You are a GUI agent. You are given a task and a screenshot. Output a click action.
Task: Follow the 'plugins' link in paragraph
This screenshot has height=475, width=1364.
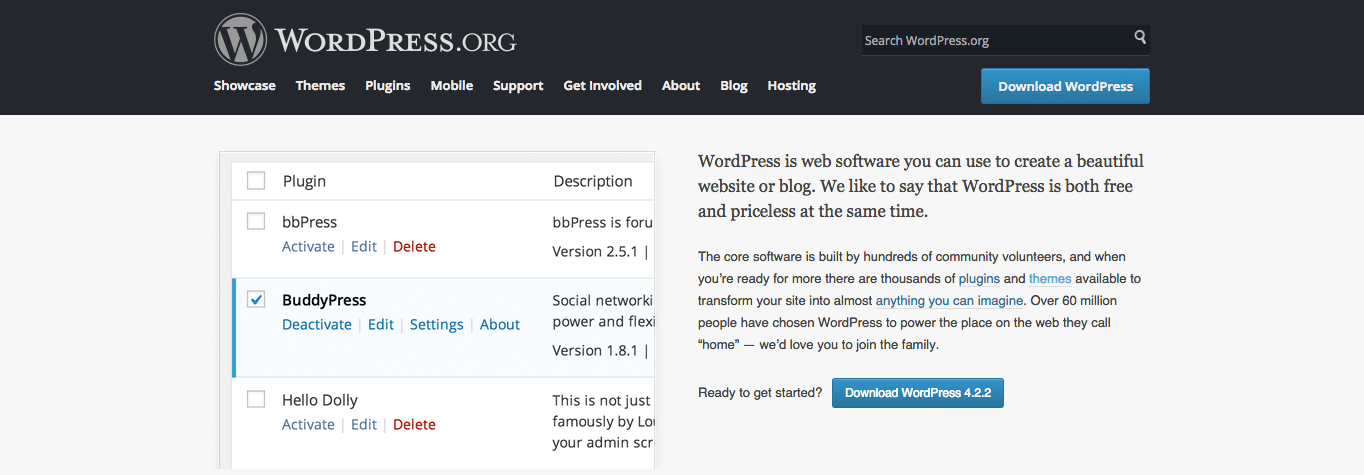(979, 279)
